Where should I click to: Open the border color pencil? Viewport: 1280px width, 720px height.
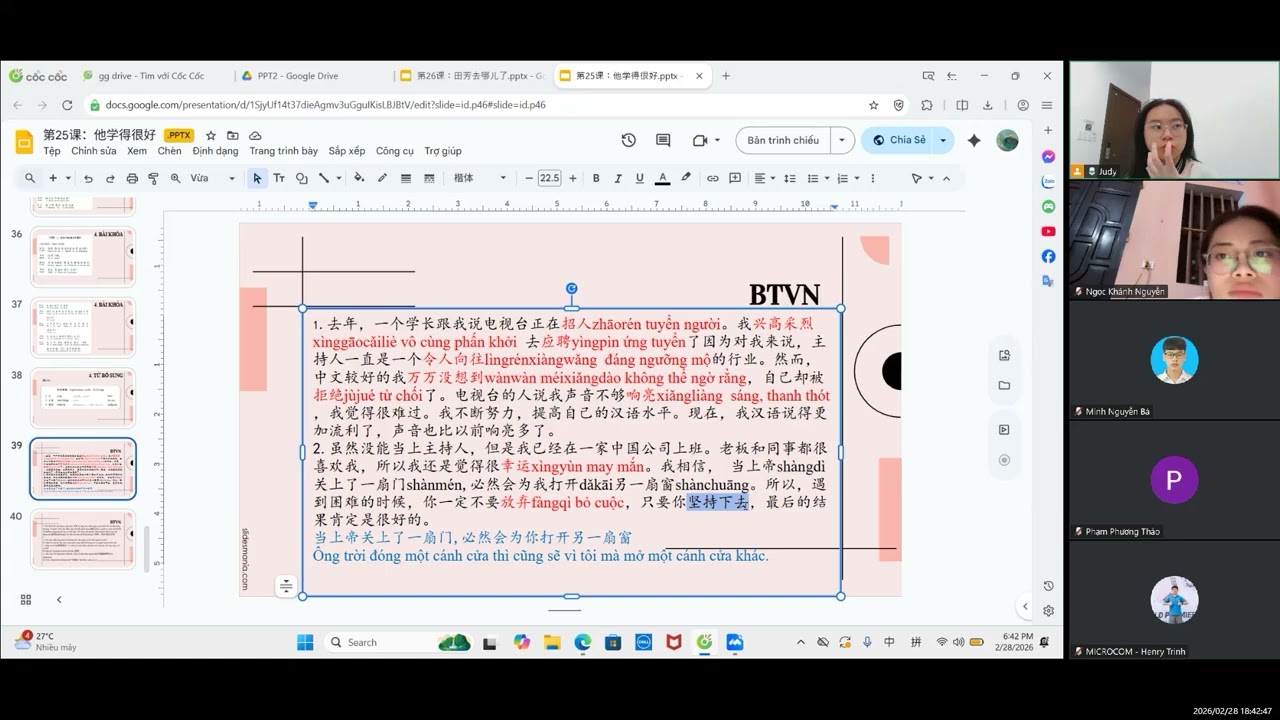pos(382,178)
